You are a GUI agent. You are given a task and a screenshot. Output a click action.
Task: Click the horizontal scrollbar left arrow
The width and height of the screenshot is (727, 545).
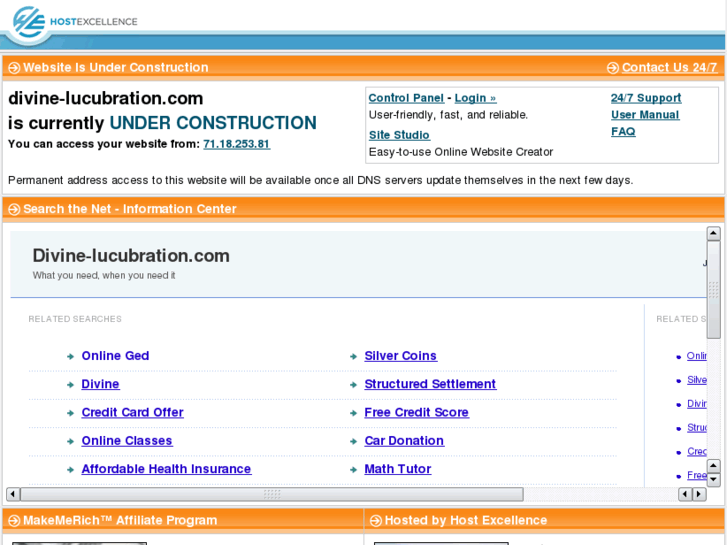(13, 494)
